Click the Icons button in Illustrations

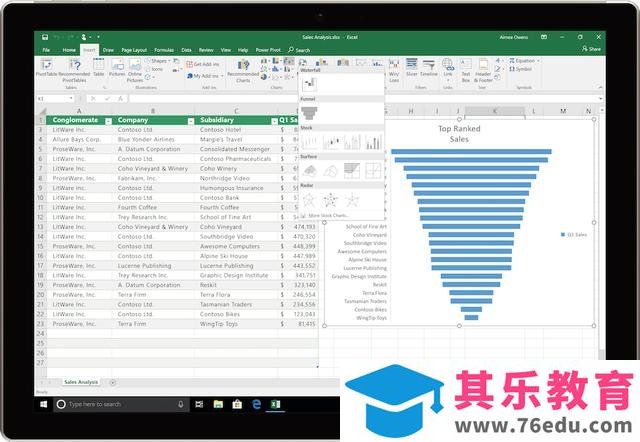154,69
